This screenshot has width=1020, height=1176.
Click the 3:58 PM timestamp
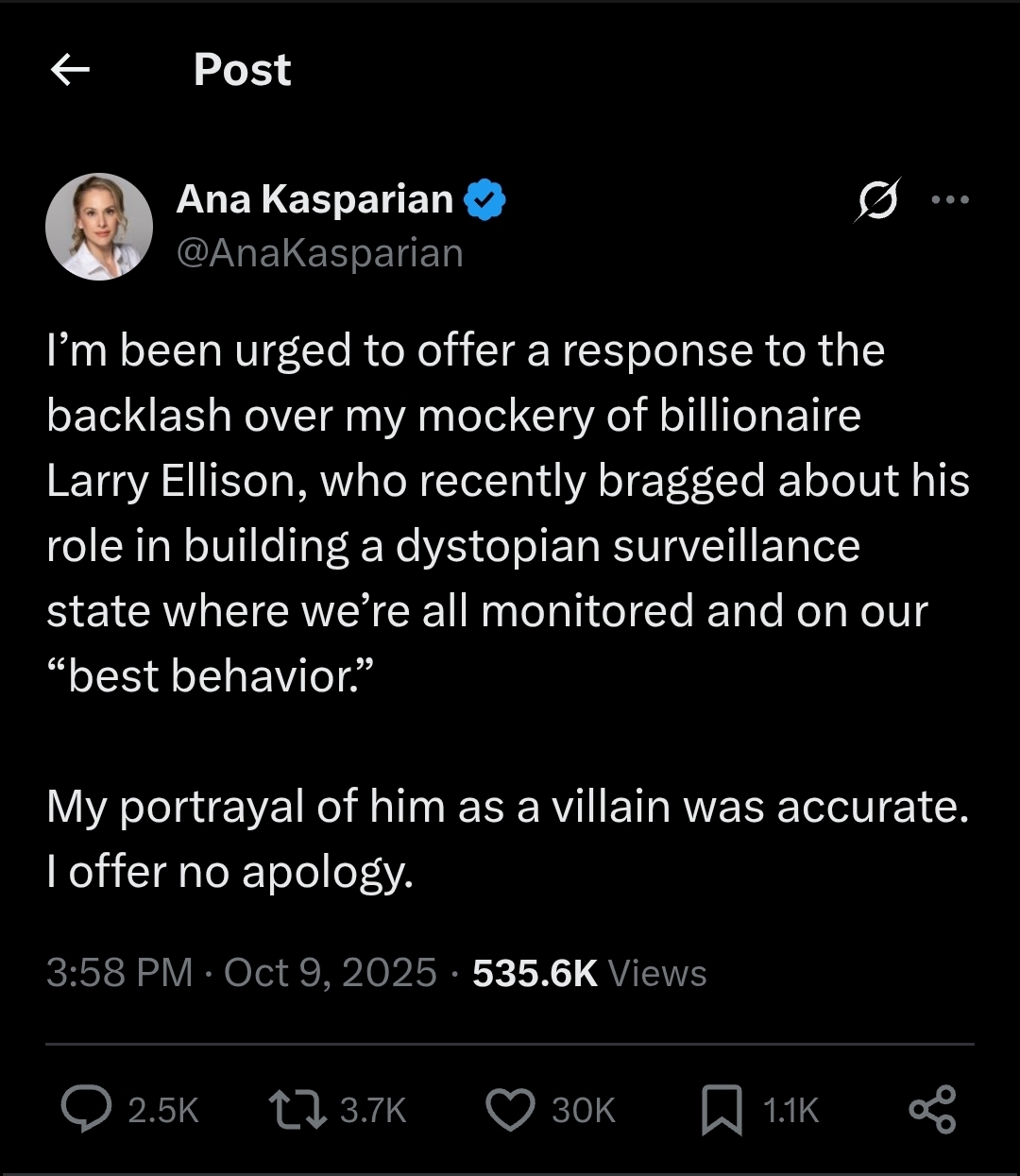tap(119, 973)
